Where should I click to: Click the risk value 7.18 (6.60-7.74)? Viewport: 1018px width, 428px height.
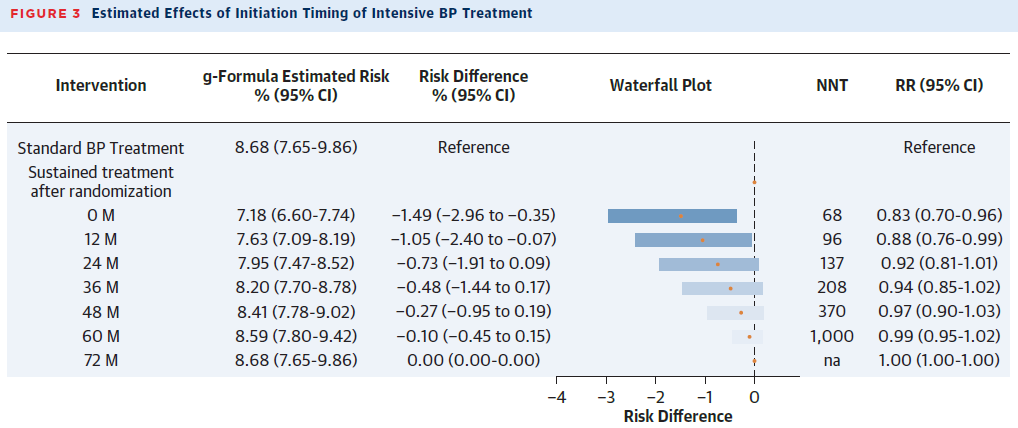[296, 216]
